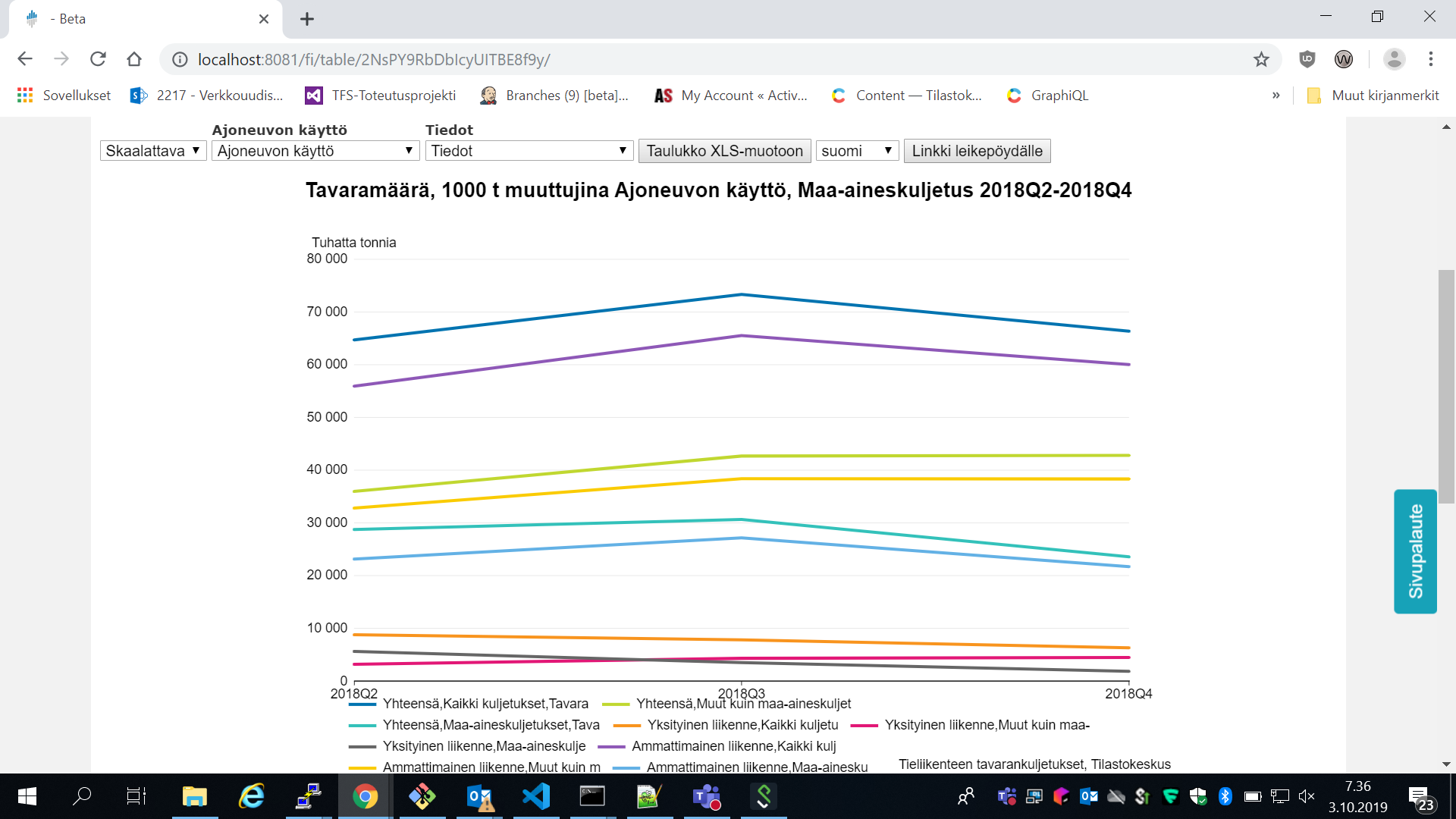Open the Skaalattava dropdown

tap(152, 151)
